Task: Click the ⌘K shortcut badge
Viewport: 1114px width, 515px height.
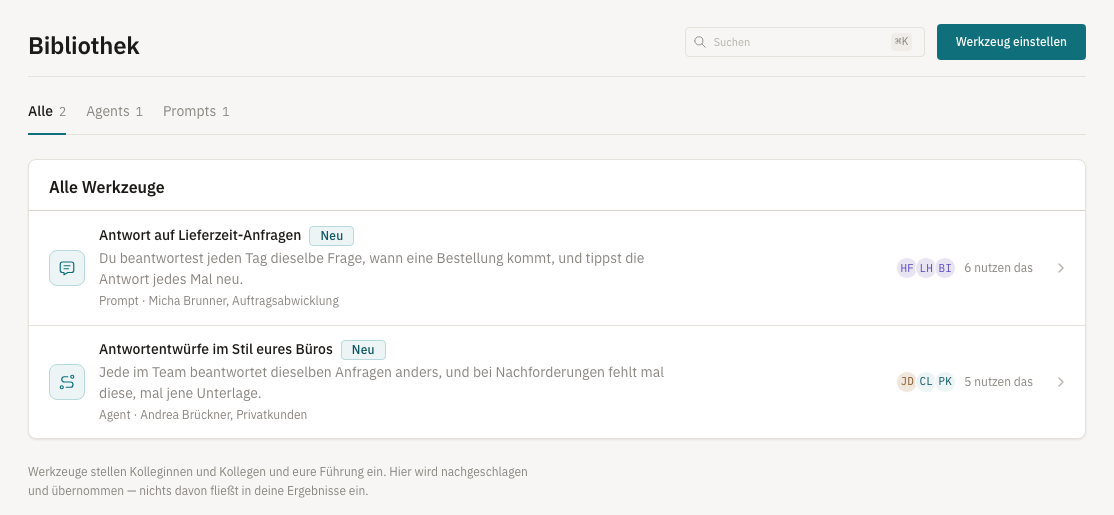Action: tap(902, 42)
